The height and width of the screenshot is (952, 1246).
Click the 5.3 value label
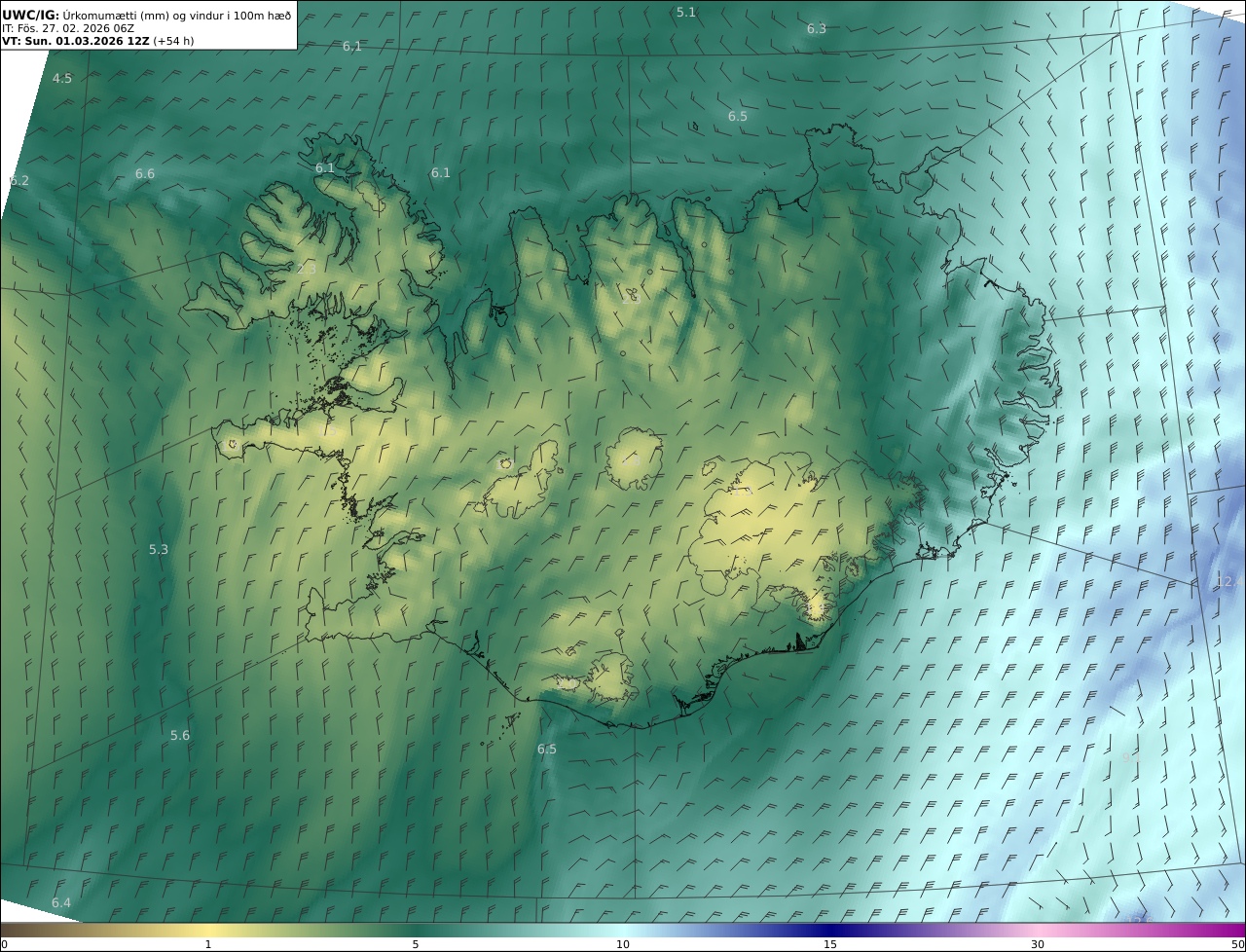pos(158,550)
